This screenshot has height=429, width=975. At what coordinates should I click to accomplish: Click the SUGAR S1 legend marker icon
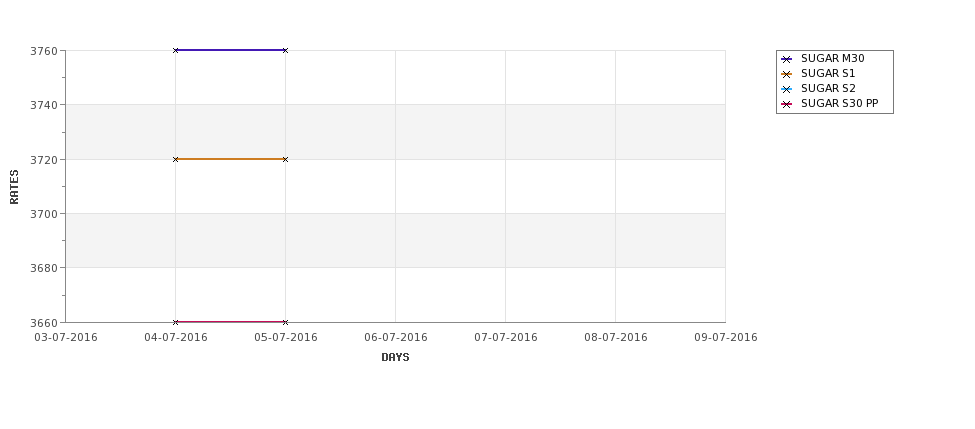click(786, 74)
